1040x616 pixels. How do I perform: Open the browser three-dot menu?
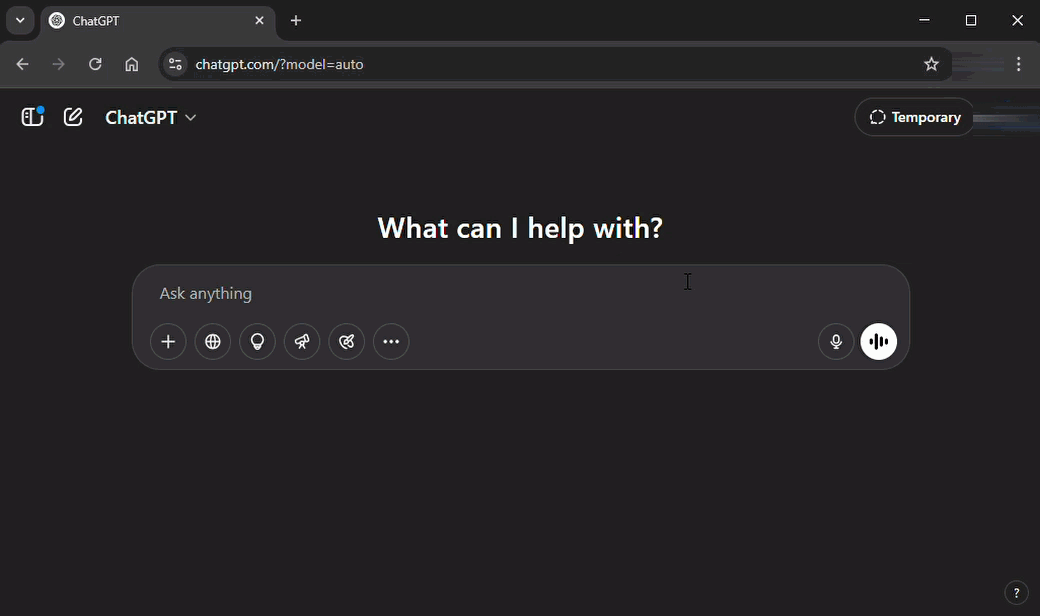1019,64
